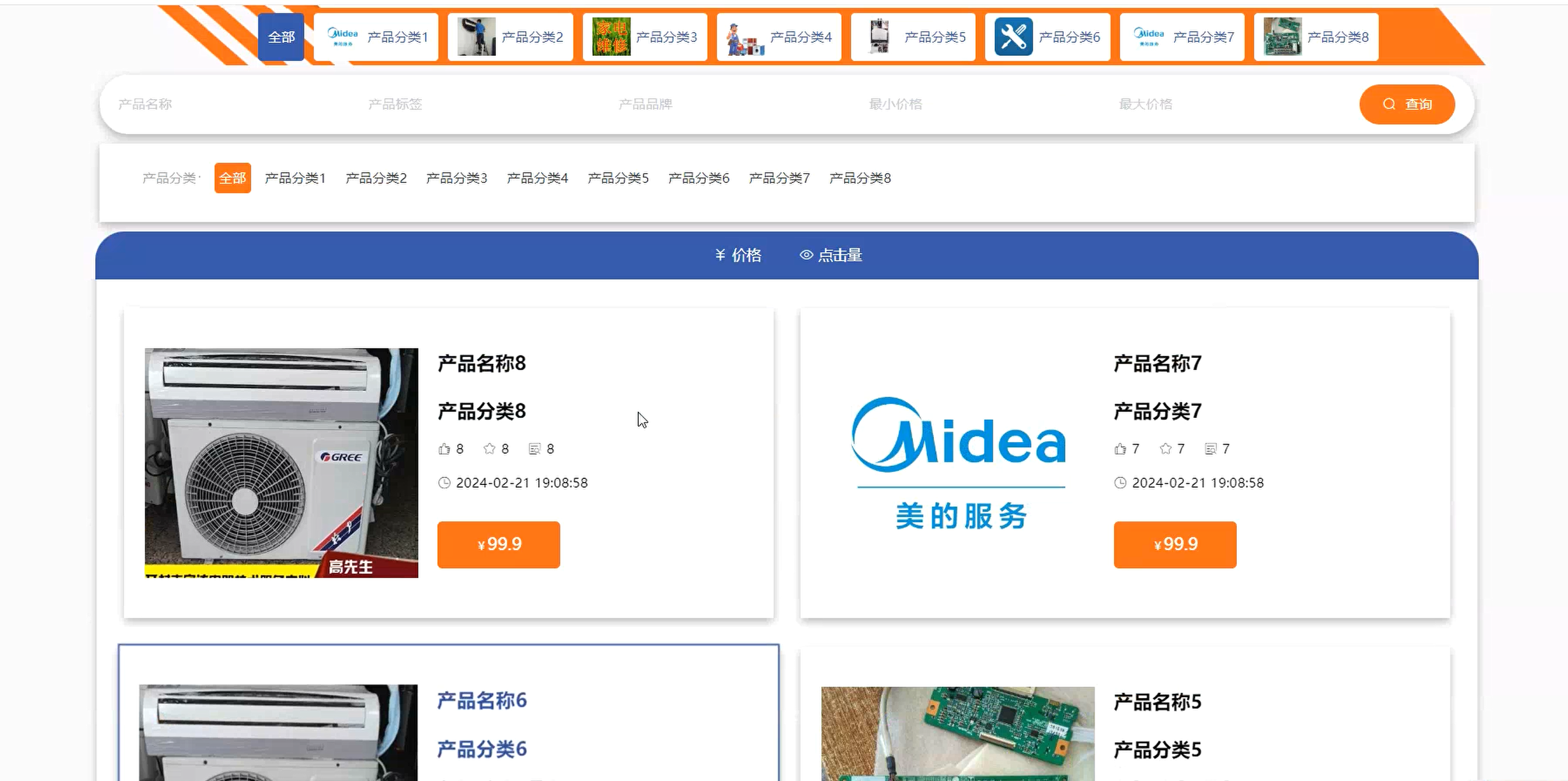Viewport: 1568px width, 781px height.
Task: Open 产品名称6 title link
Action: pos(481,701)
